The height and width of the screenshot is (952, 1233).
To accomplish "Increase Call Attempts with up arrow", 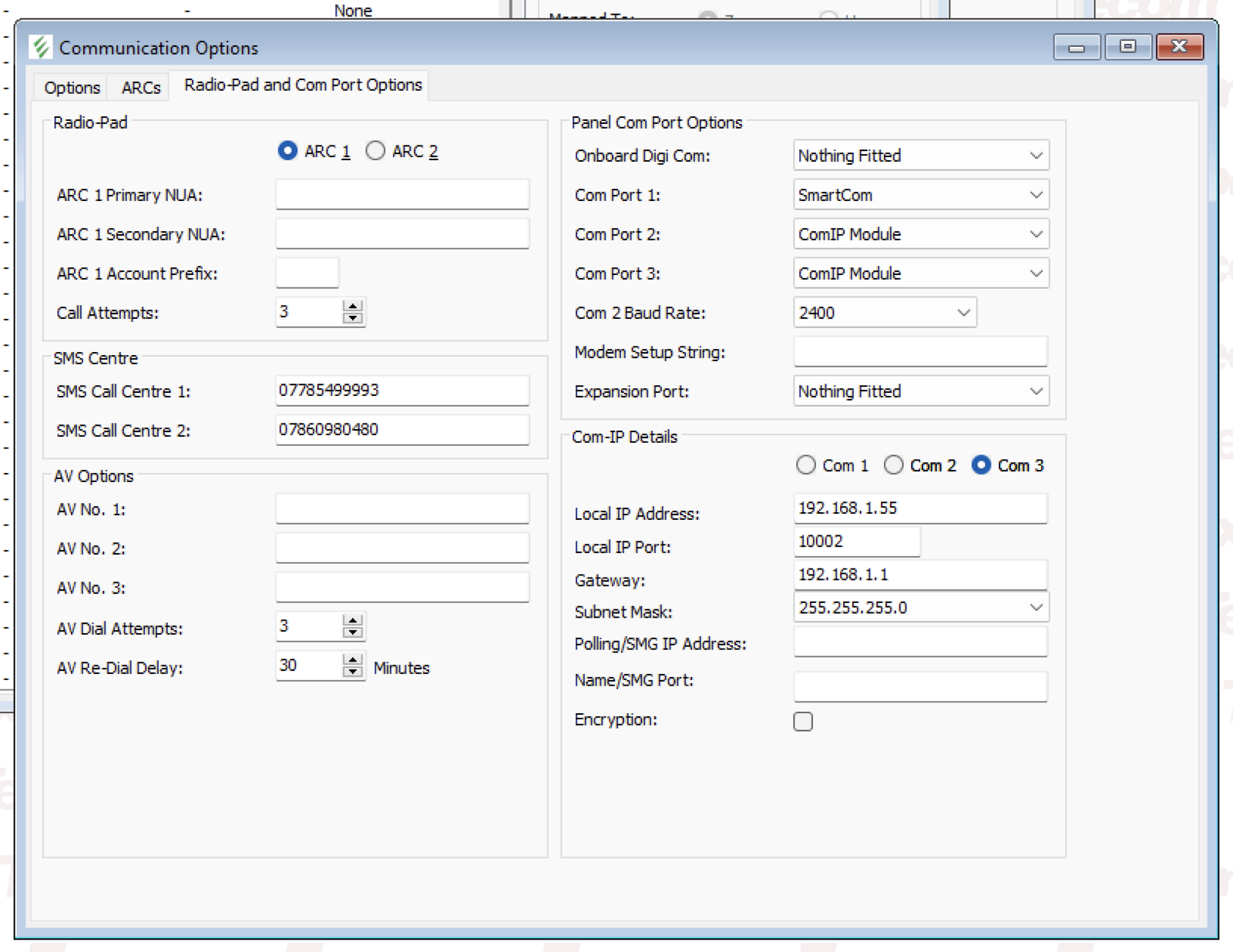I will tap(353, 307).
